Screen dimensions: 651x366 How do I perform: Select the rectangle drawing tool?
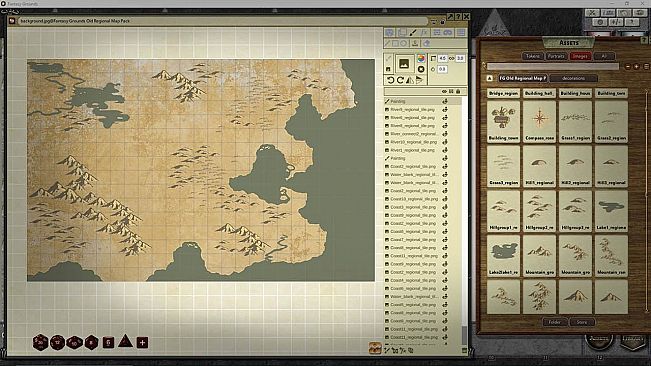395,43
